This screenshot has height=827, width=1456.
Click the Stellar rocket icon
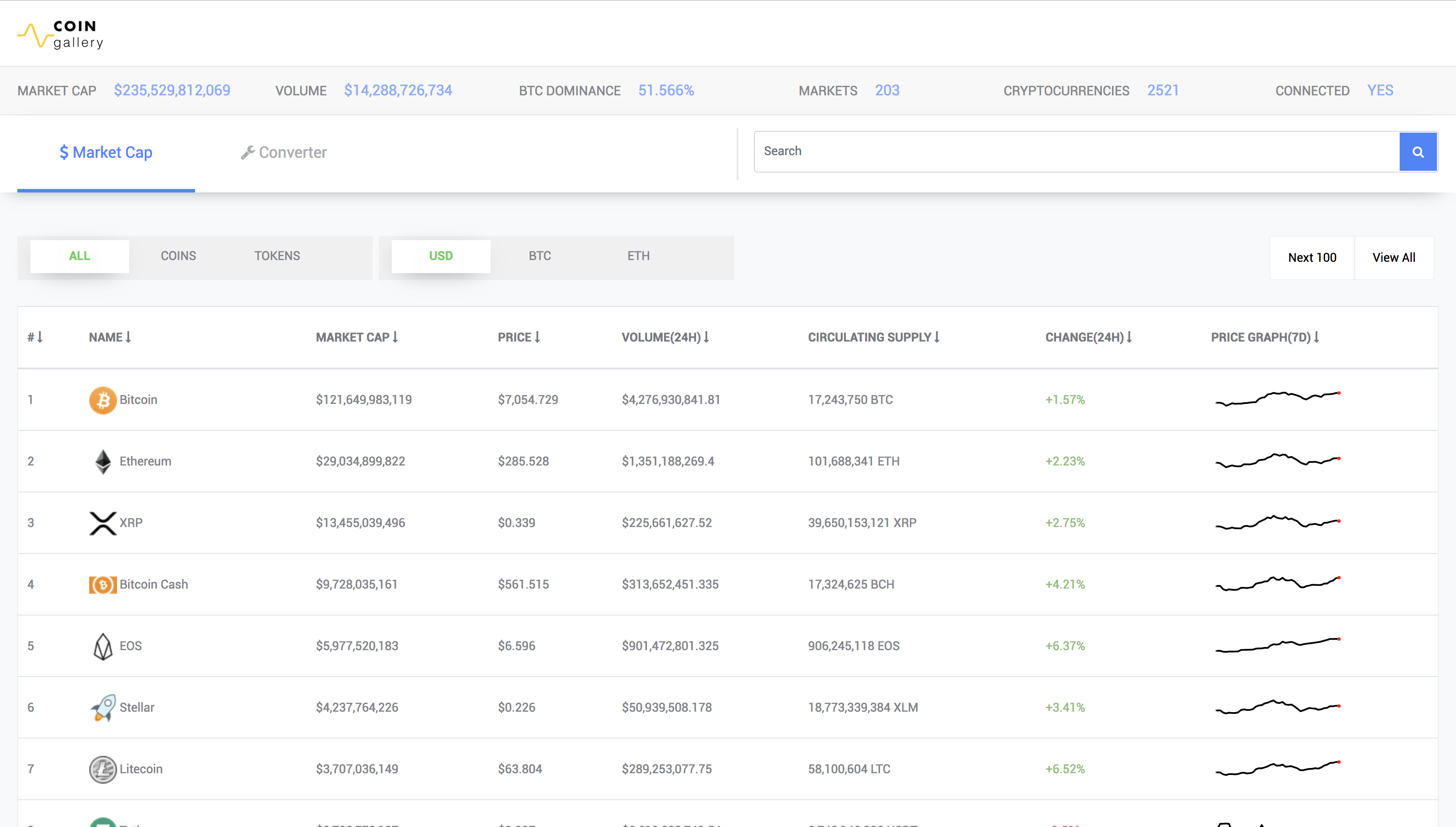(x=103, y=707)
